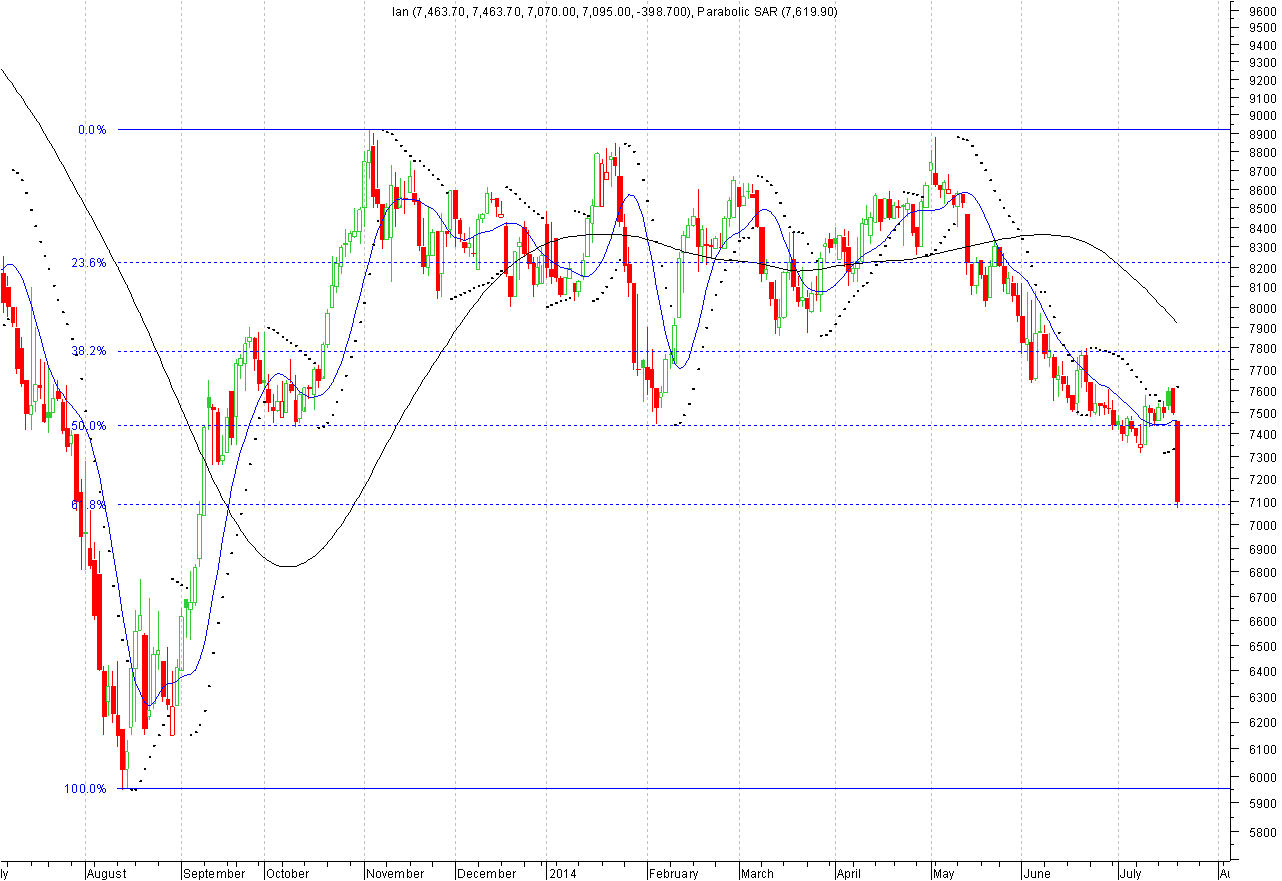This screenshot has height=881, width=1282.
Task: Click the 8900 price axis value
Action: [1262, 135]
